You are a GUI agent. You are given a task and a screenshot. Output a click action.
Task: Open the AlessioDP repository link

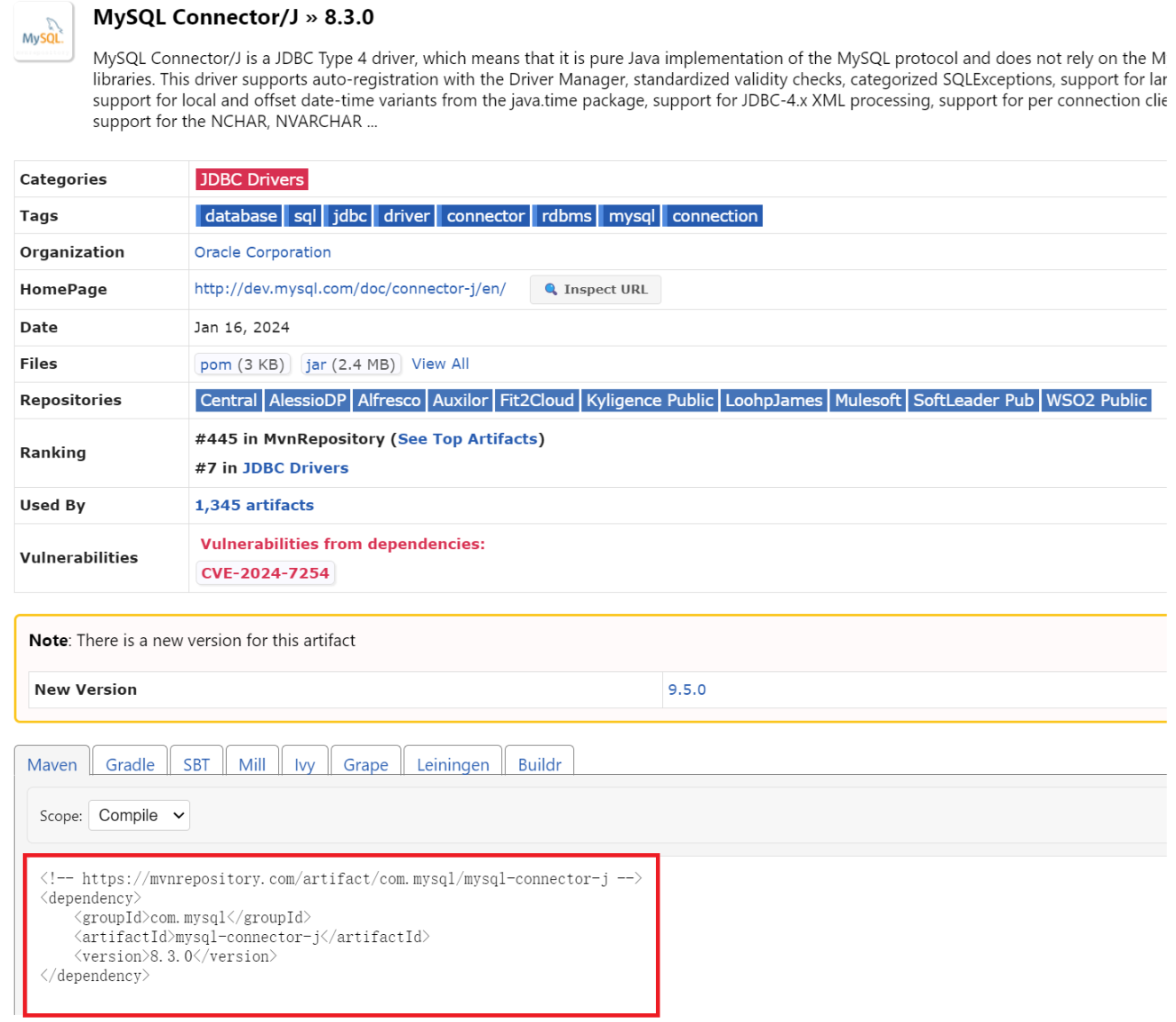pyautogui.click(x=307, y=401)
